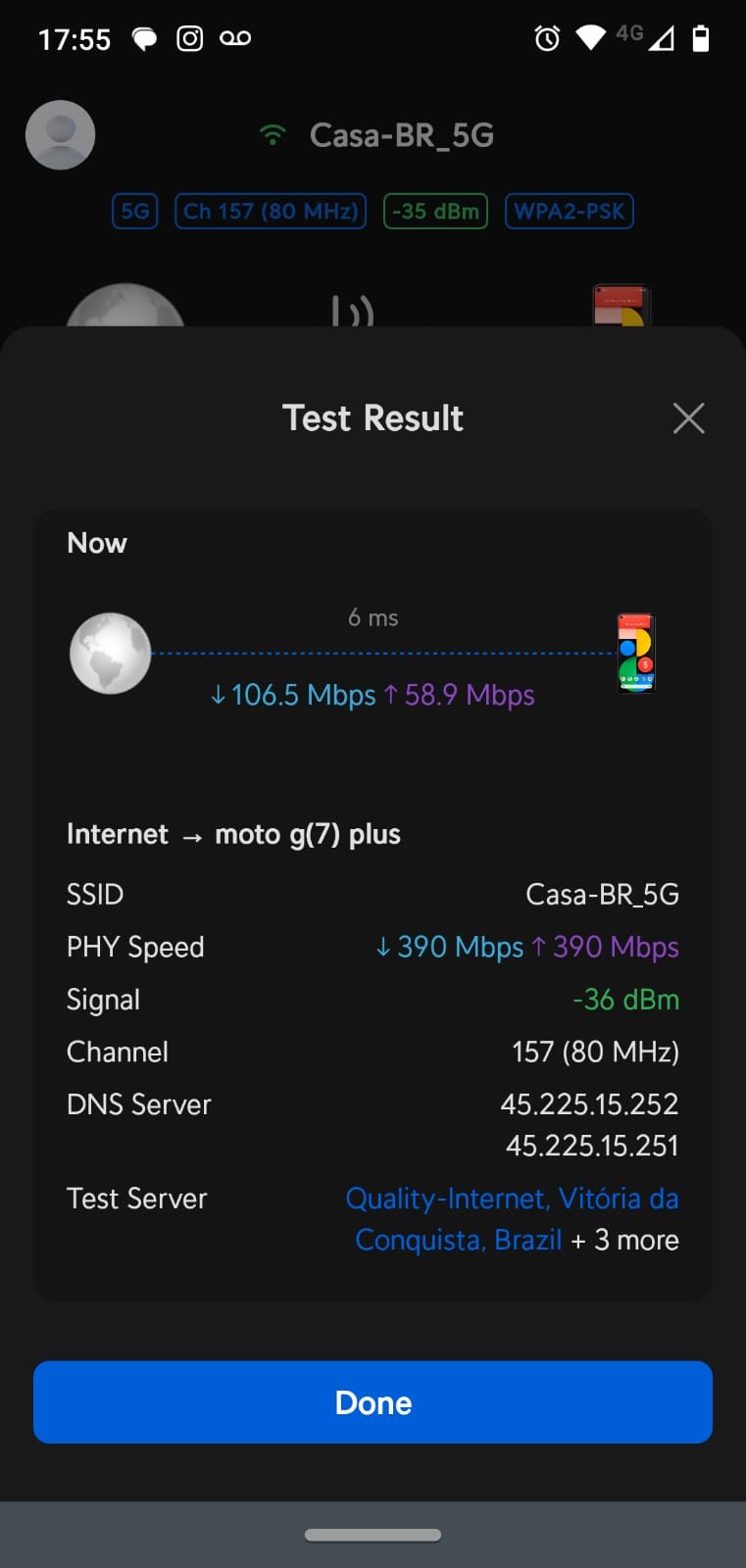Viewport: 746px width, 1568px height.
Task: Open the Quality-Internet test server link
Action: pos(511,1199)
